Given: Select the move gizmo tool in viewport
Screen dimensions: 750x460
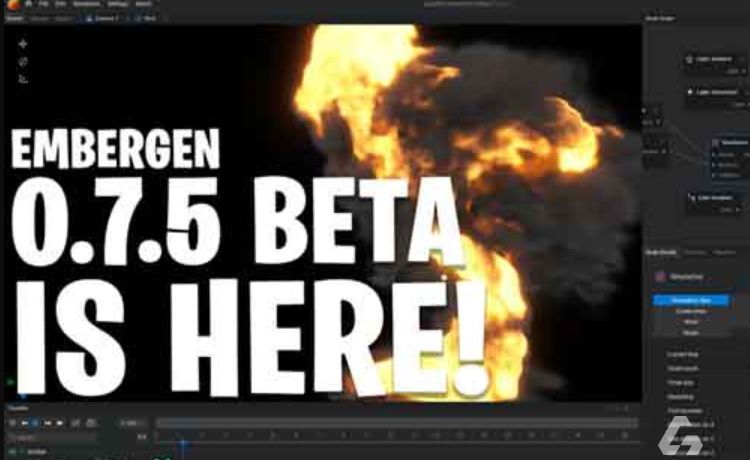Looking at the screenshot, I should (x=22, y=44).
